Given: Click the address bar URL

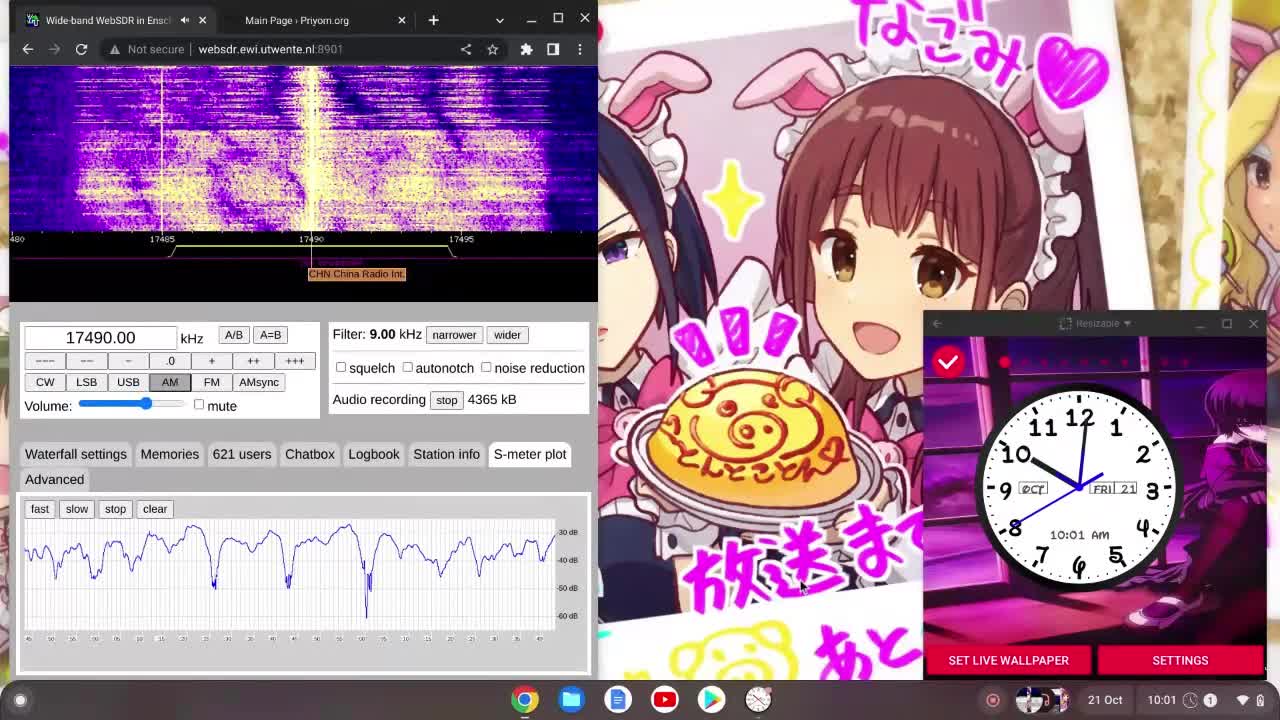Looking at the screenshot, I should [x=270, y=49].
